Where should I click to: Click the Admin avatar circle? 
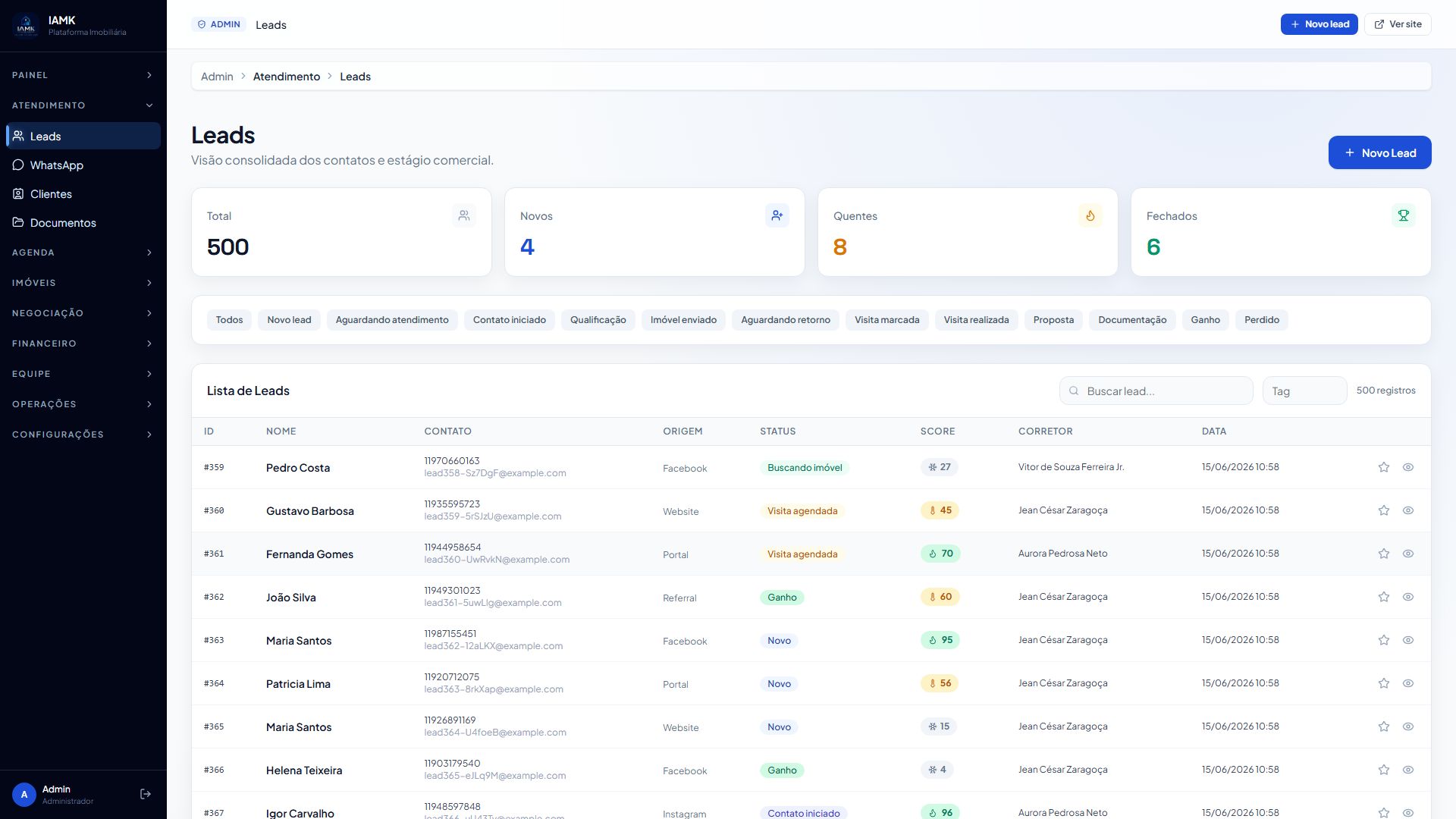[24, 794]
